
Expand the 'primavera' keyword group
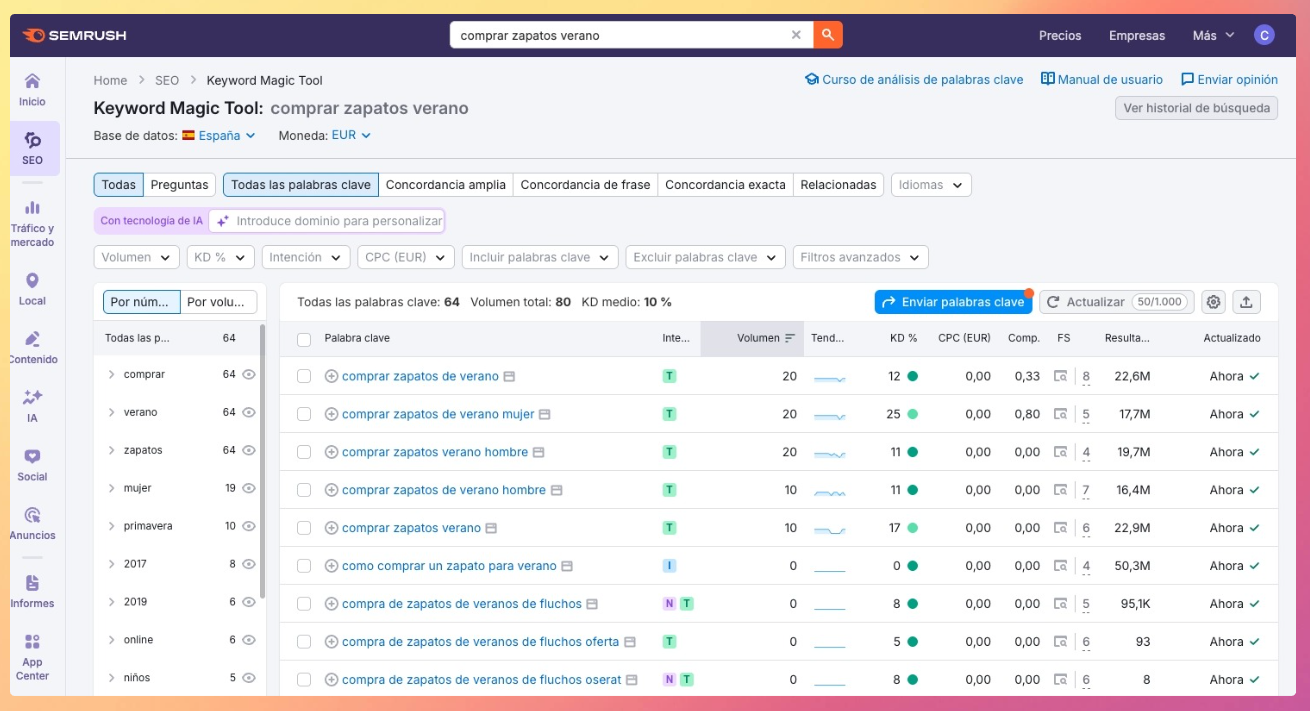point(111,526)
